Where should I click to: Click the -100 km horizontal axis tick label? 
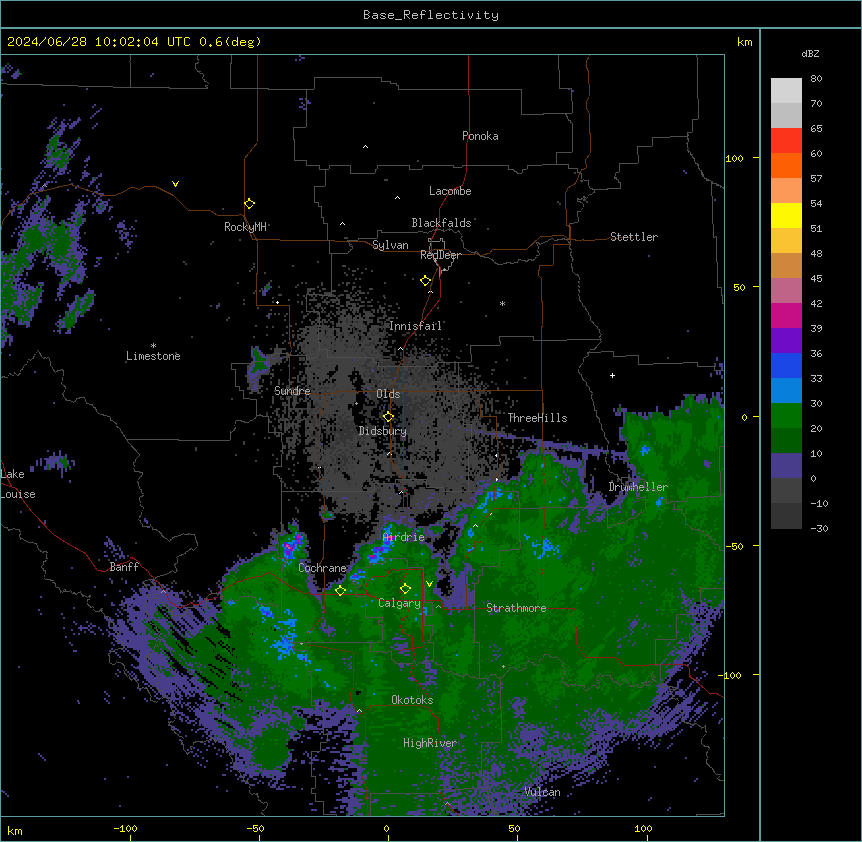125,828
